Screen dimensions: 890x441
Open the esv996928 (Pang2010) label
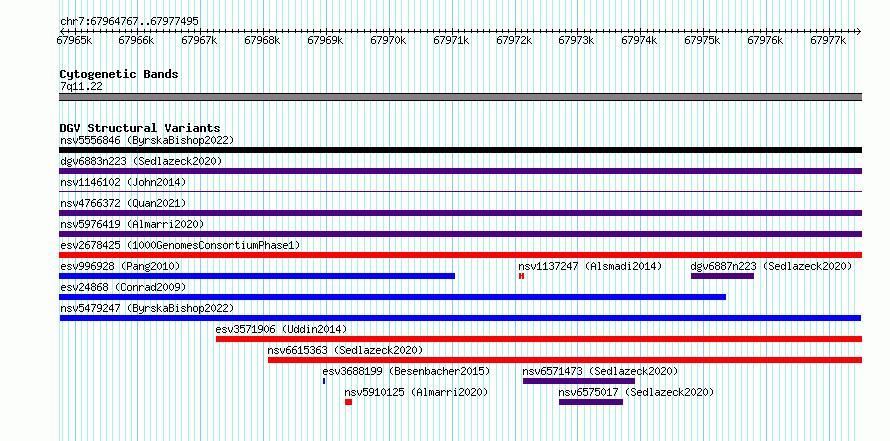(120, 266)
